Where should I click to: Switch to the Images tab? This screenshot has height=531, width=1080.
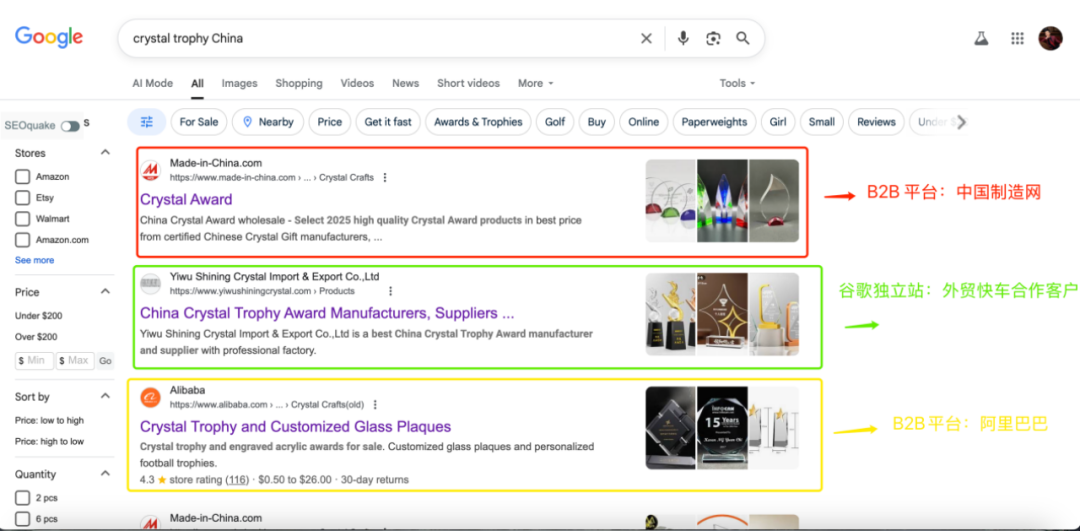(x=240, y=83)
